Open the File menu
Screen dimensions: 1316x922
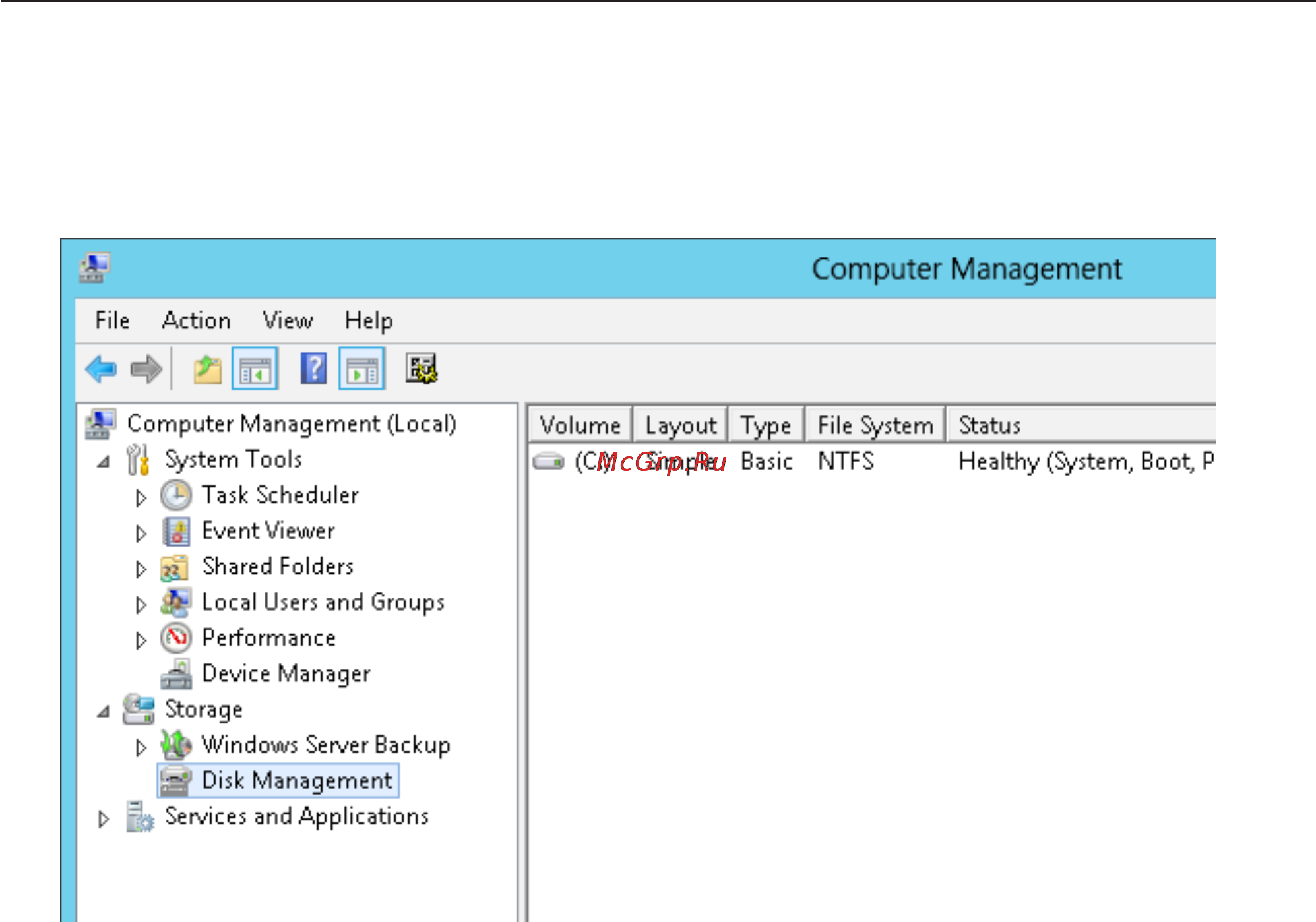112,321
